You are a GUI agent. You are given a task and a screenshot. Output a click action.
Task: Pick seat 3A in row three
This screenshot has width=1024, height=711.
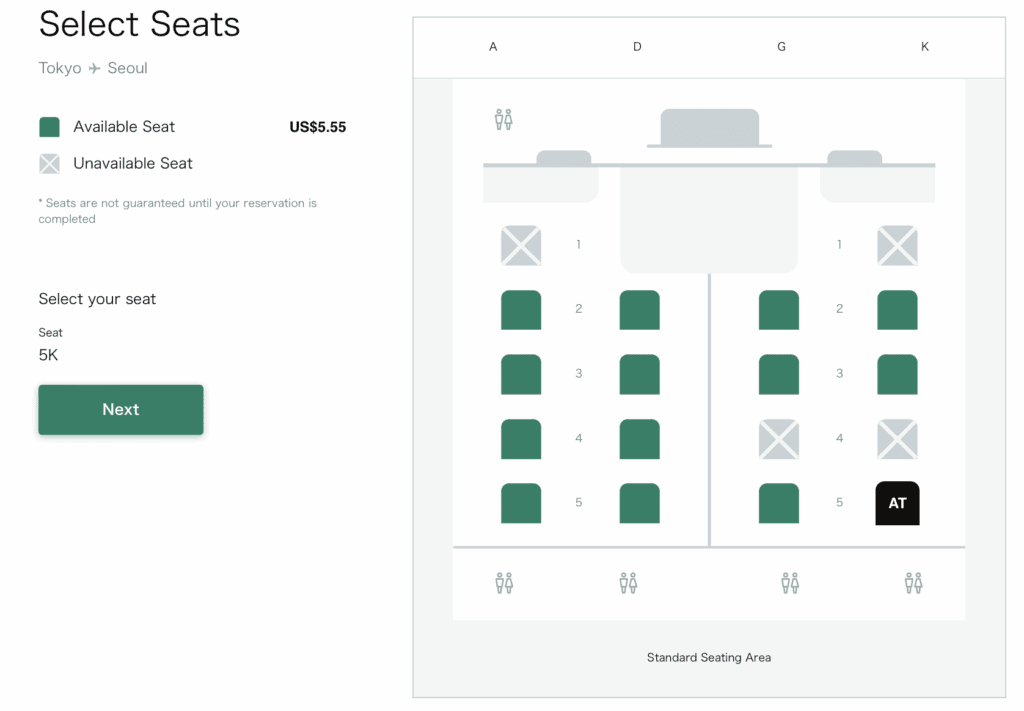click(521, 374)
